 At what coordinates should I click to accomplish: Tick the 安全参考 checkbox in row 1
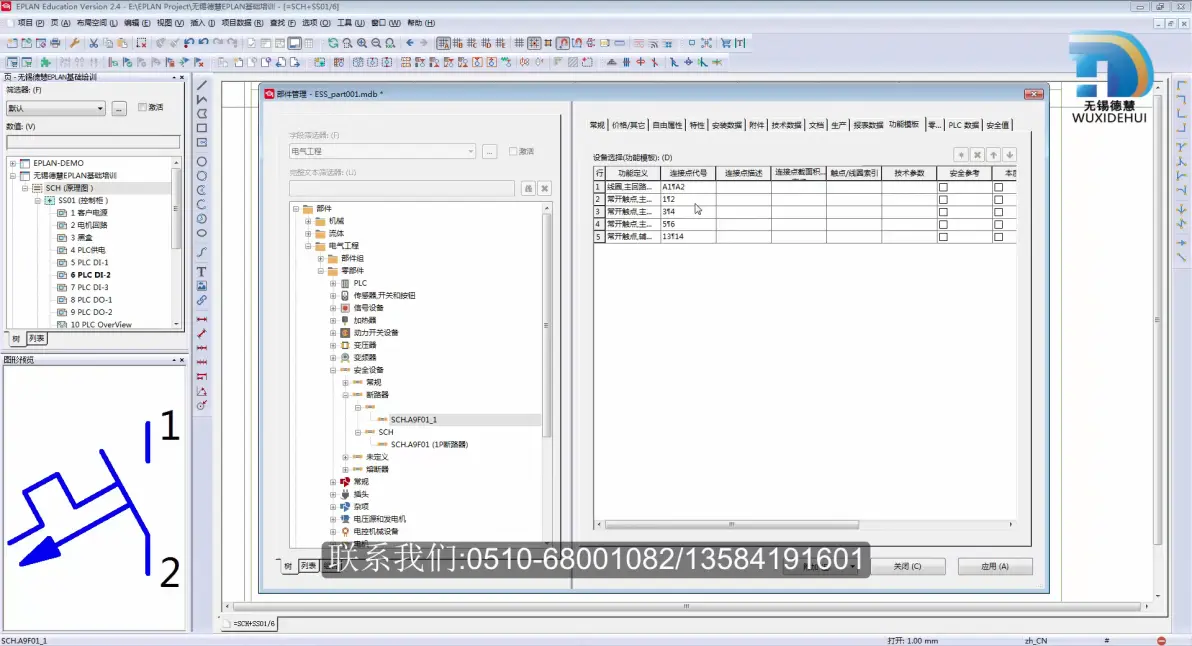[x=943, y=187]
